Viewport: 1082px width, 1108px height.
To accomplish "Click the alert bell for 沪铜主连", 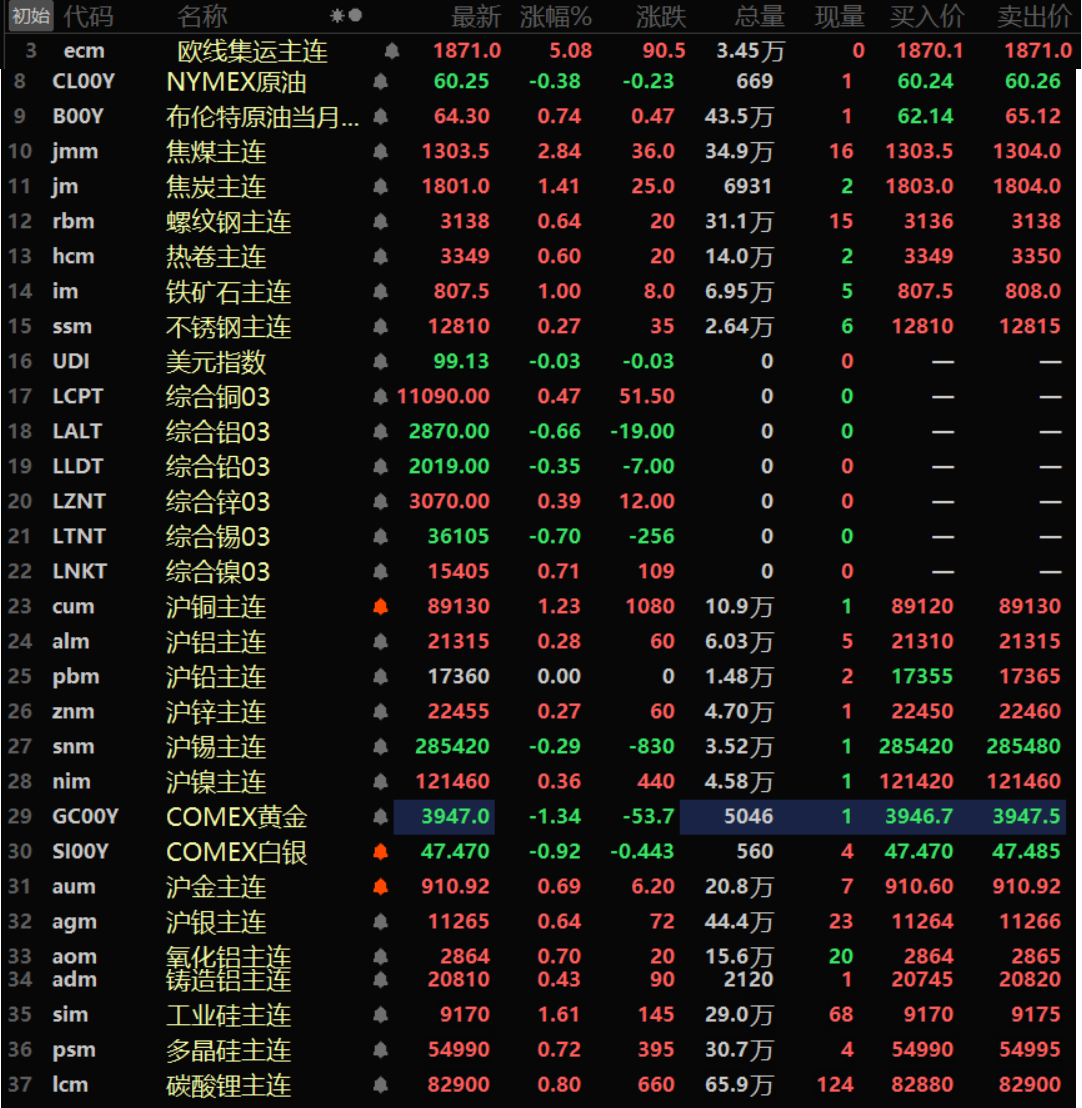I will 380,607.
